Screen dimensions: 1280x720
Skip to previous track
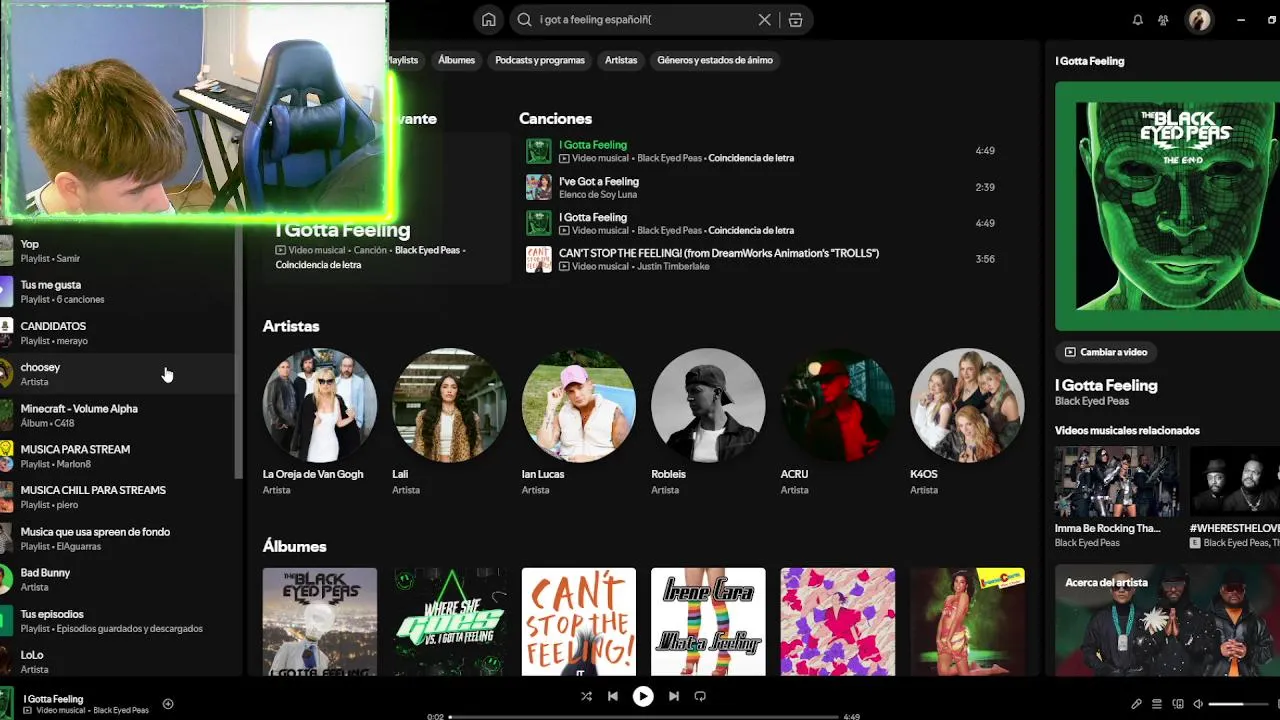[613, 696]
